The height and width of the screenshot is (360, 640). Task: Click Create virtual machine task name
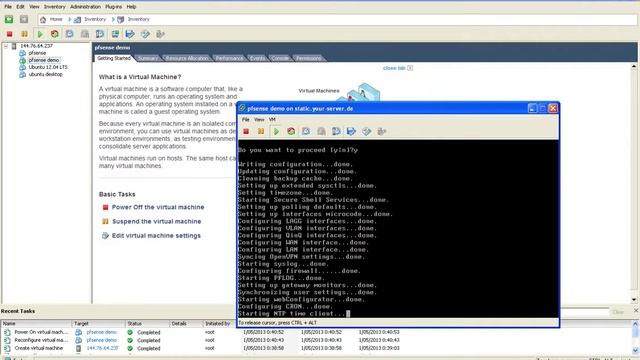(39, 348)
